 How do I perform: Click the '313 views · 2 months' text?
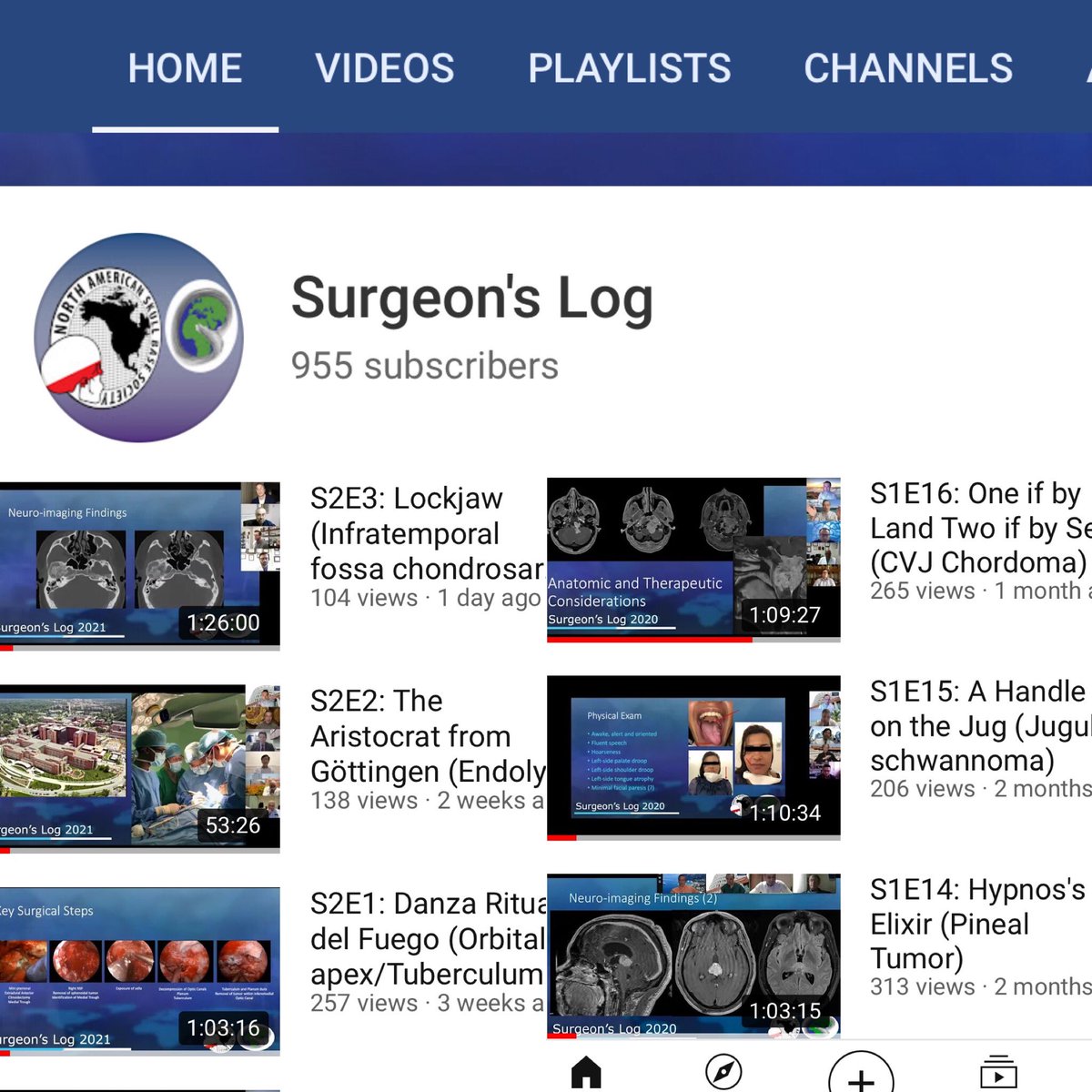pos(981,986)
